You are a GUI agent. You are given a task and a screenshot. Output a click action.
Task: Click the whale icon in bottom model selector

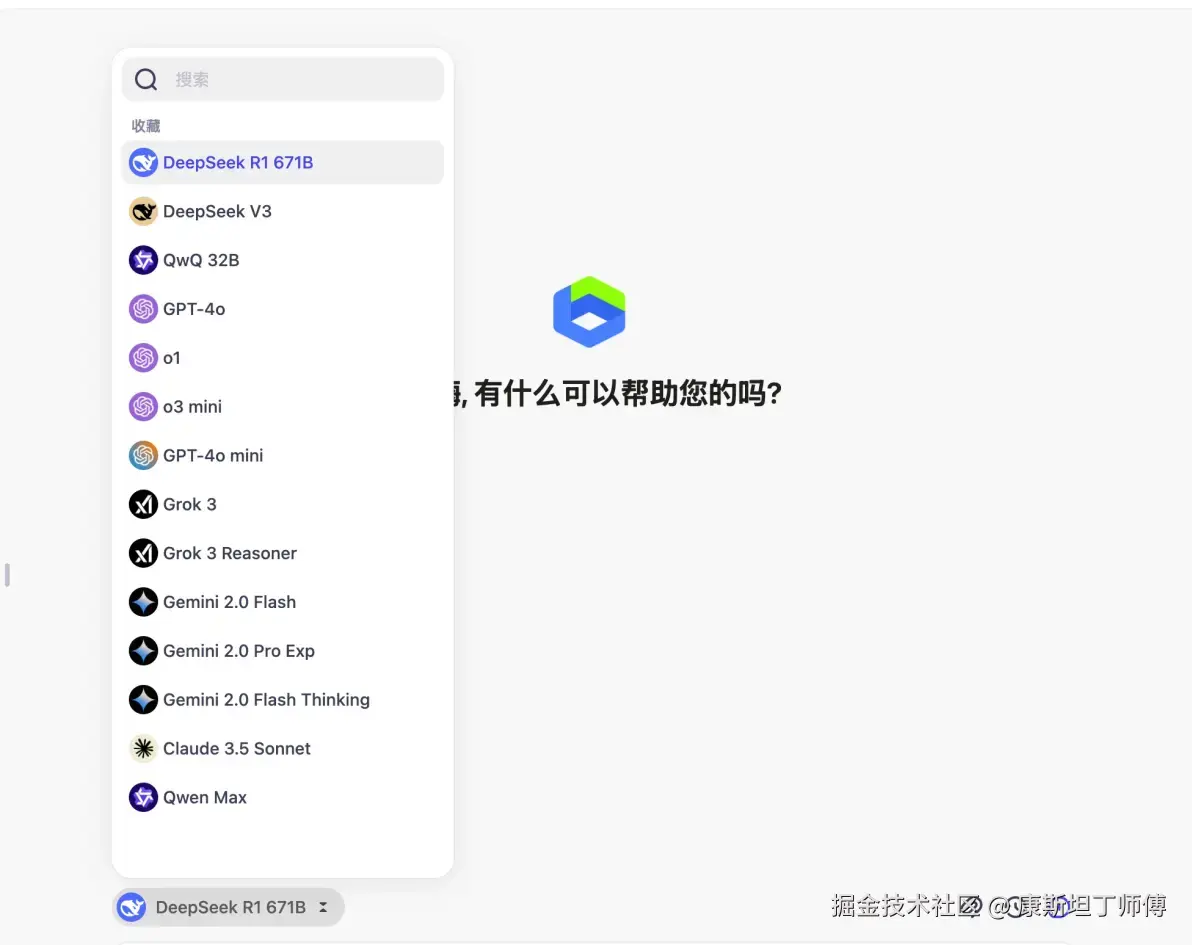(132, 907)
